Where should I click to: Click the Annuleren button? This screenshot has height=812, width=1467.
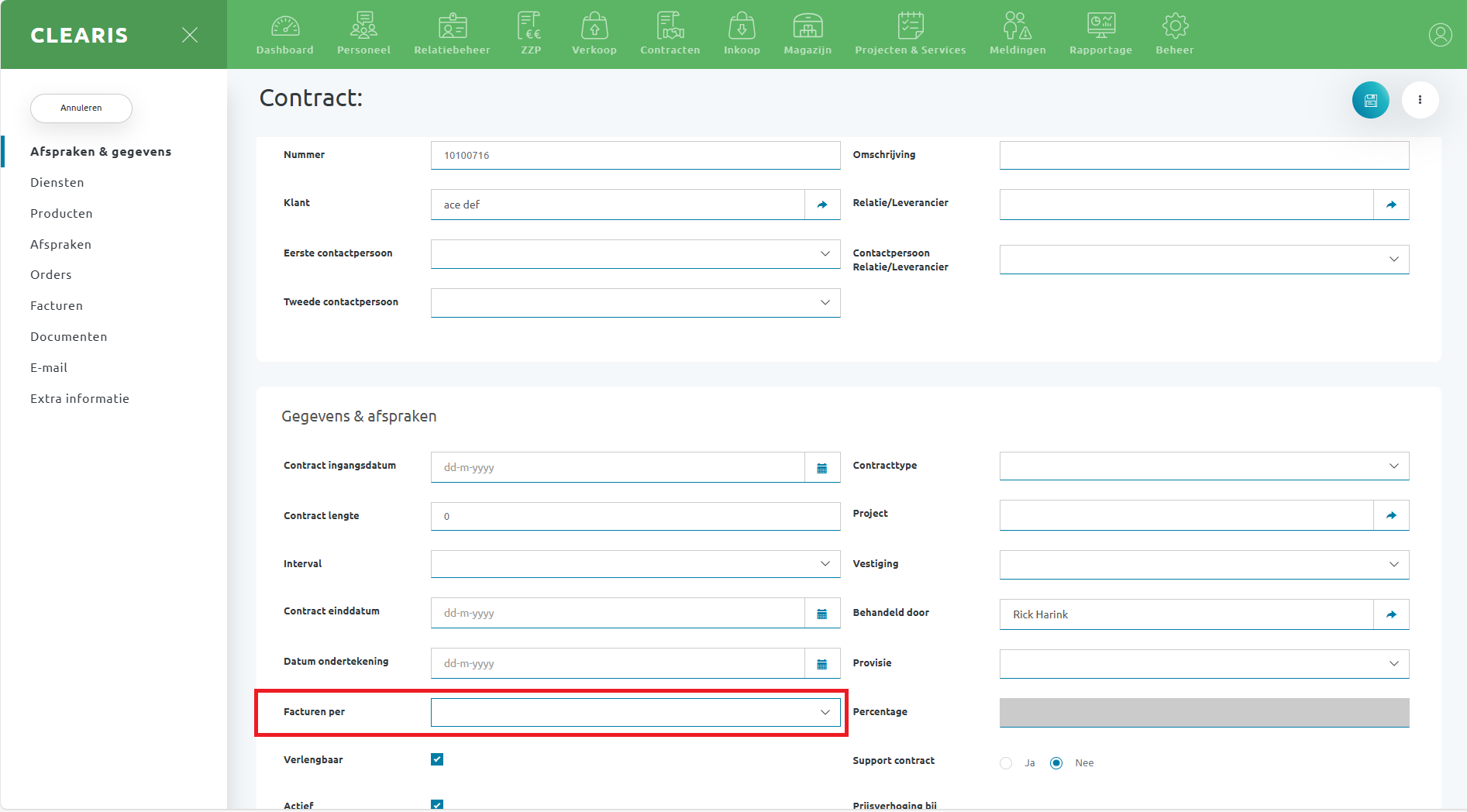tap(81, 108)
